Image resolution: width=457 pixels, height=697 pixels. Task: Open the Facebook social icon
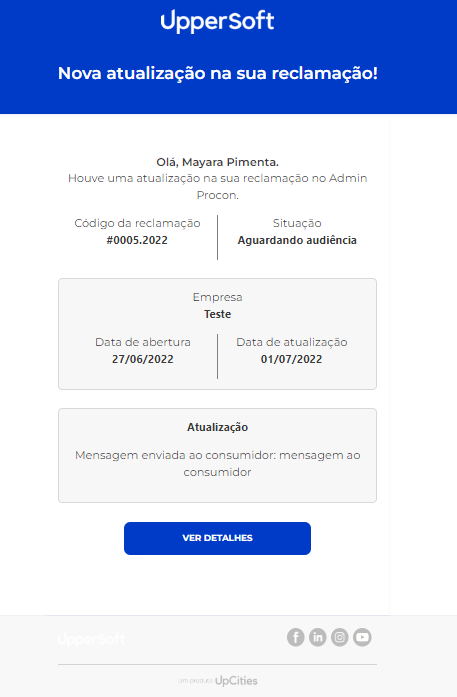coord(296,637)
